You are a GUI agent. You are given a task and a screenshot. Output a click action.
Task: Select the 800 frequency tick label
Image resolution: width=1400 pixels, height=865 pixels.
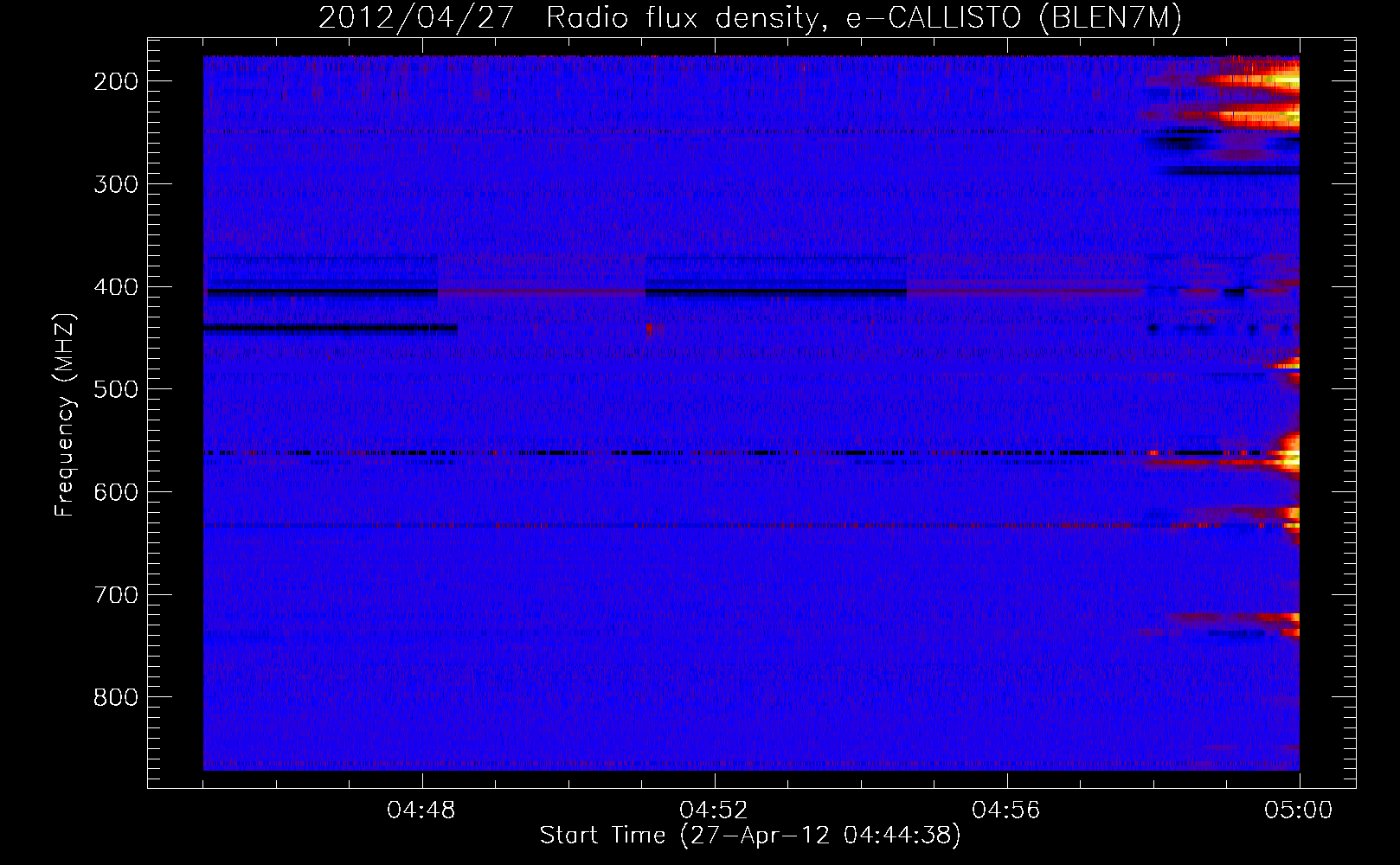(116, 697)
